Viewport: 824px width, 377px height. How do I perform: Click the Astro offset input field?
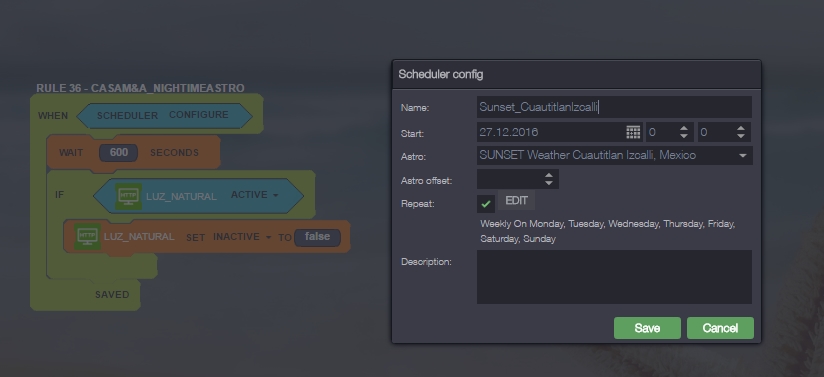510,179
